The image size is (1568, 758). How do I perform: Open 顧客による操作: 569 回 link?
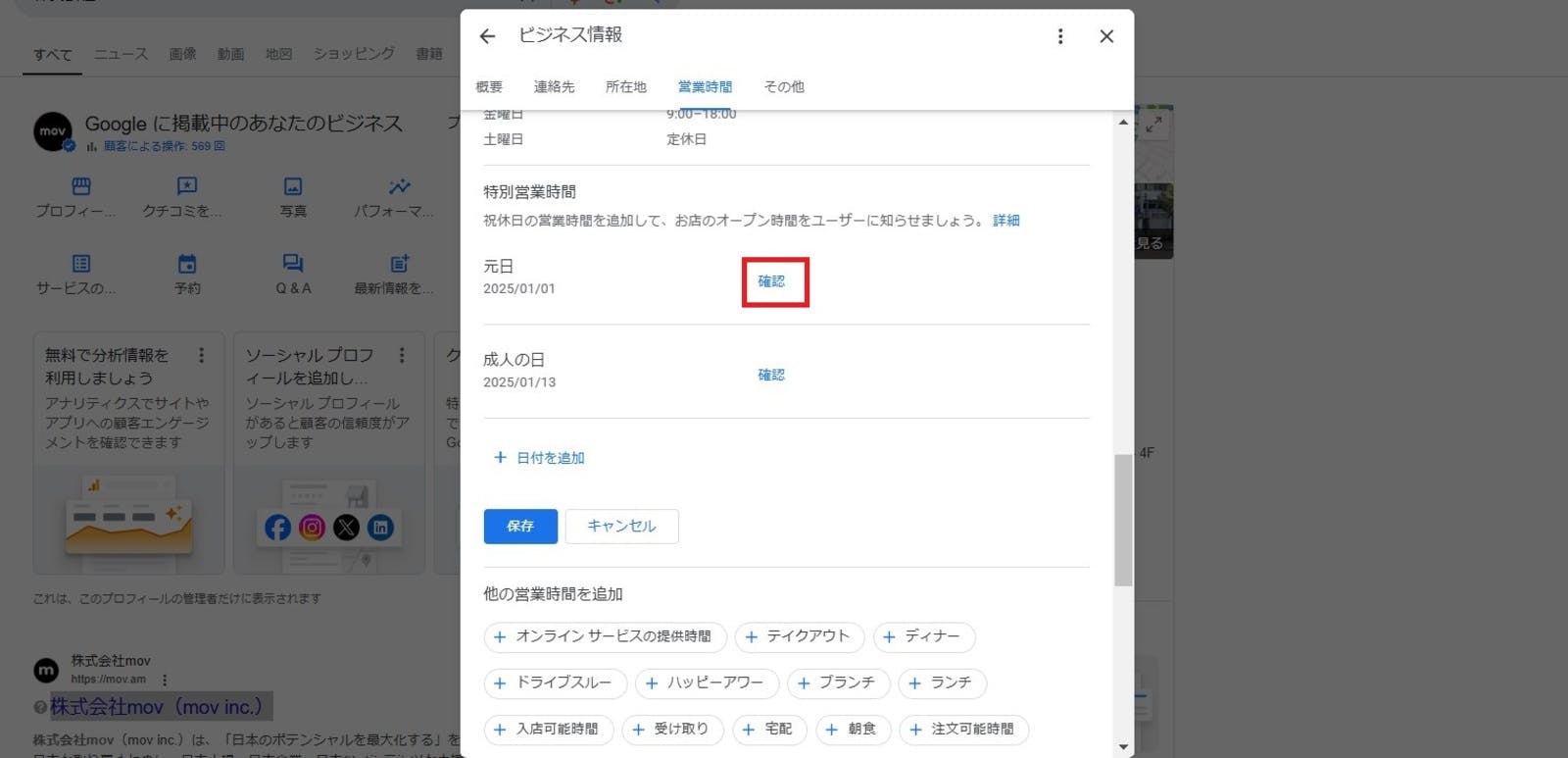pyautogui.click(x=164, y=146)
